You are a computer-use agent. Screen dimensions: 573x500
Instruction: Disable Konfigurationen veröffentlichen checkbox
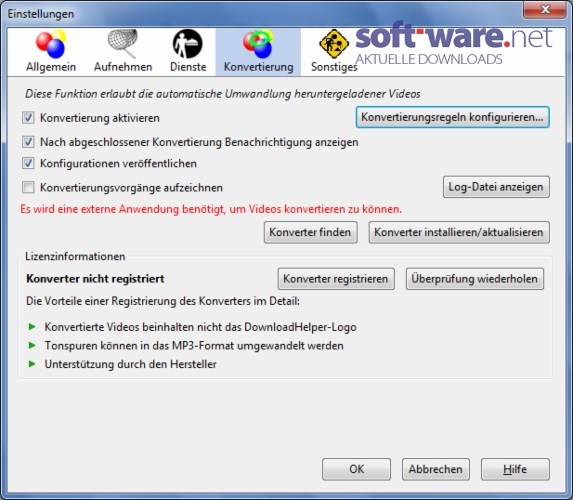[28, 163]
